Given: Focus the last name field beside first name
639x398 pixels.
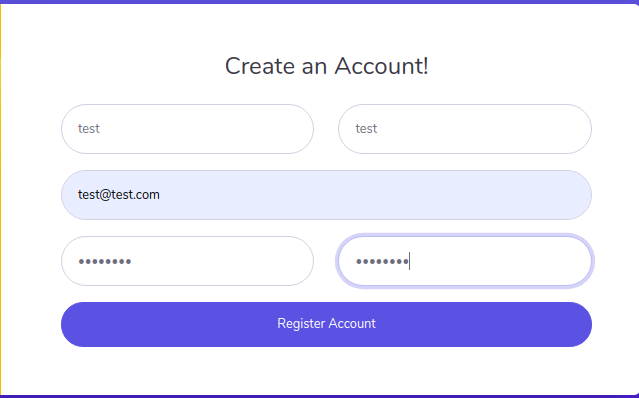Looking at the screenshot, I should (465, 129).
